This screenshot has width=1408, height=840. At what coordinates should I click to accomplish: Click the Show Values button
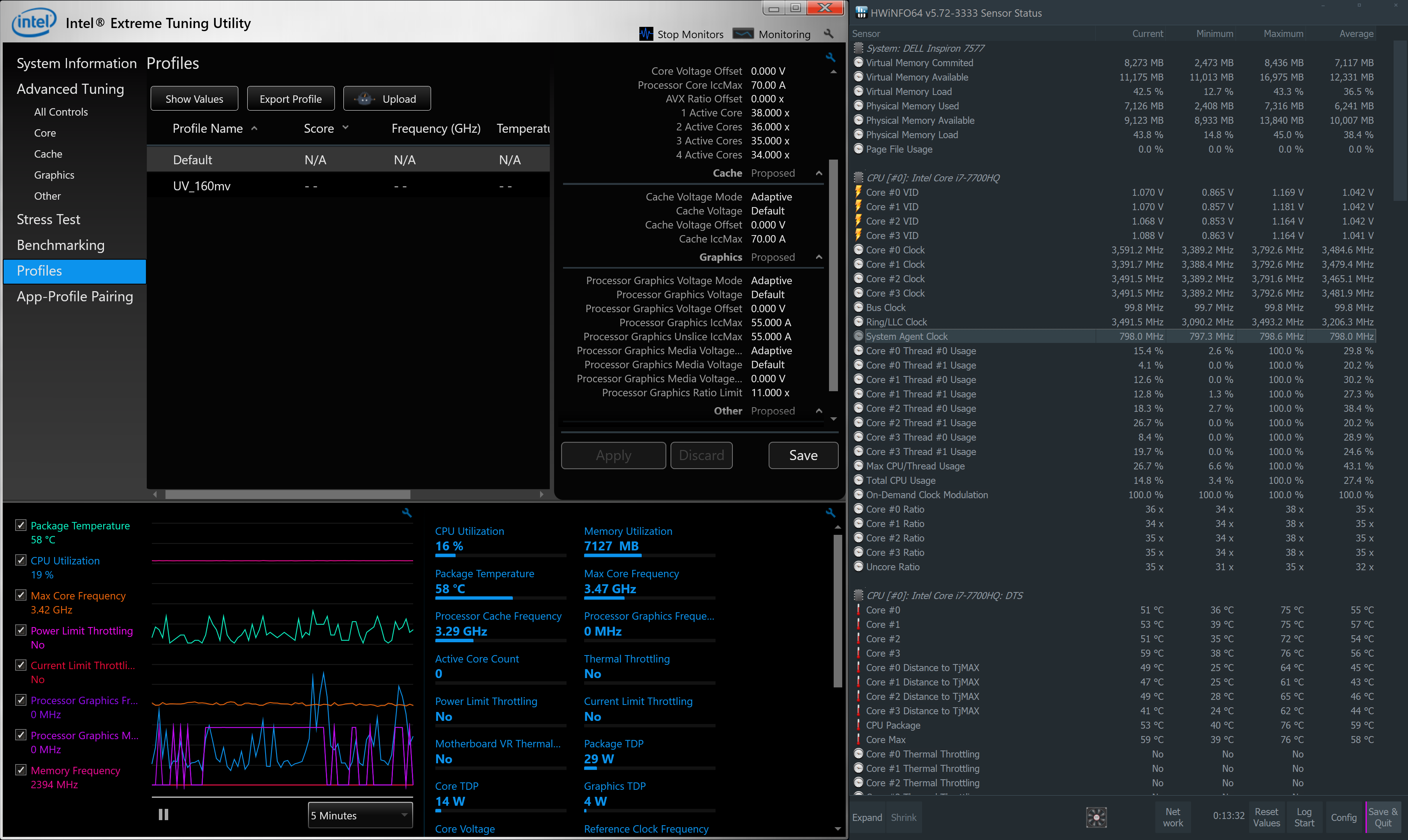tap(194, 98)
